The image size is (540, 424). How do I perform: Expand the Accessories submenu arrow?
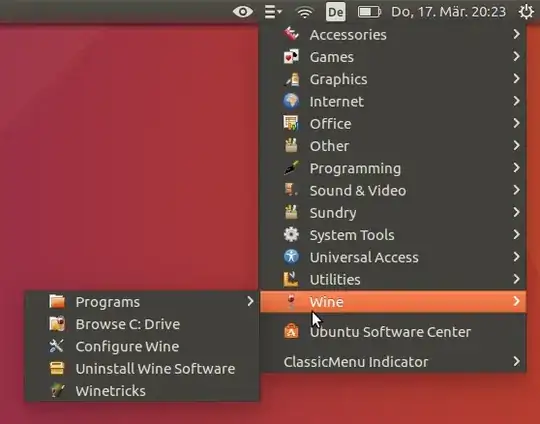tap(516, 34)
